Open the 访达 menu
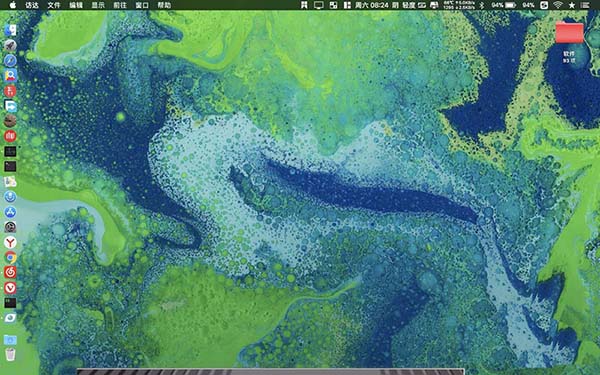 [x=32, y=5]
